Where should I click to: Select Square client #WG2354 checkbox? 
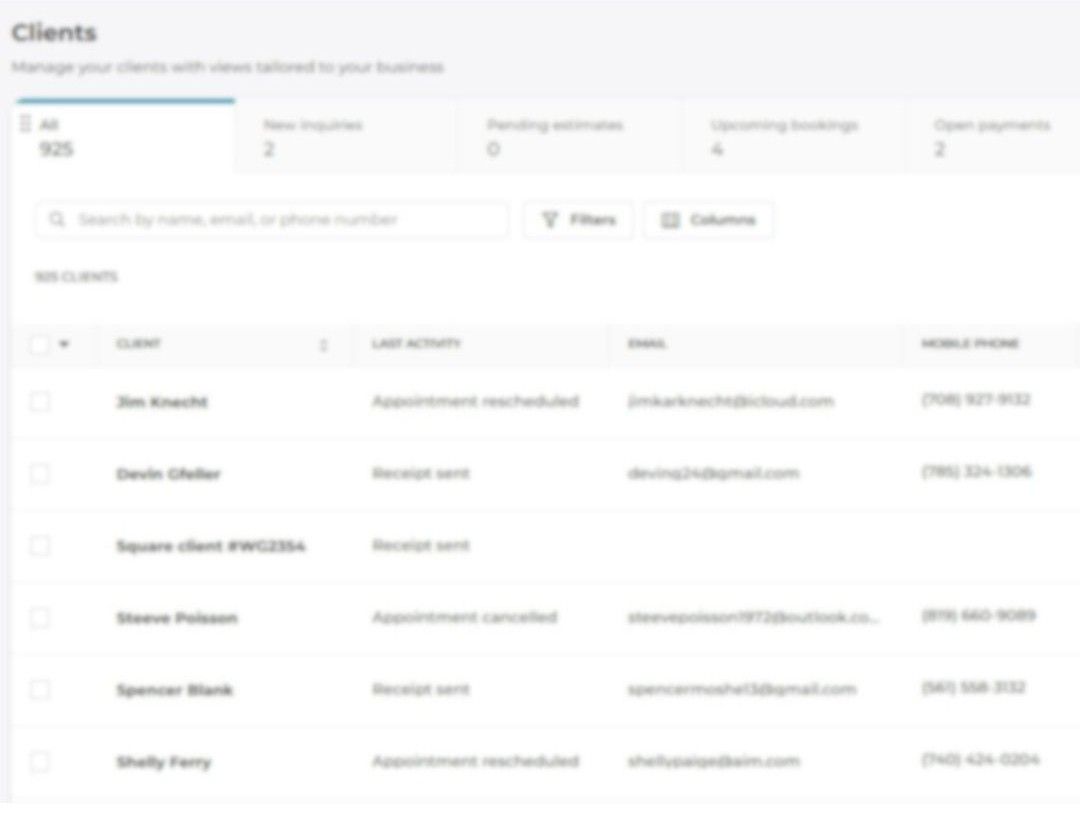tap(39, 546)
